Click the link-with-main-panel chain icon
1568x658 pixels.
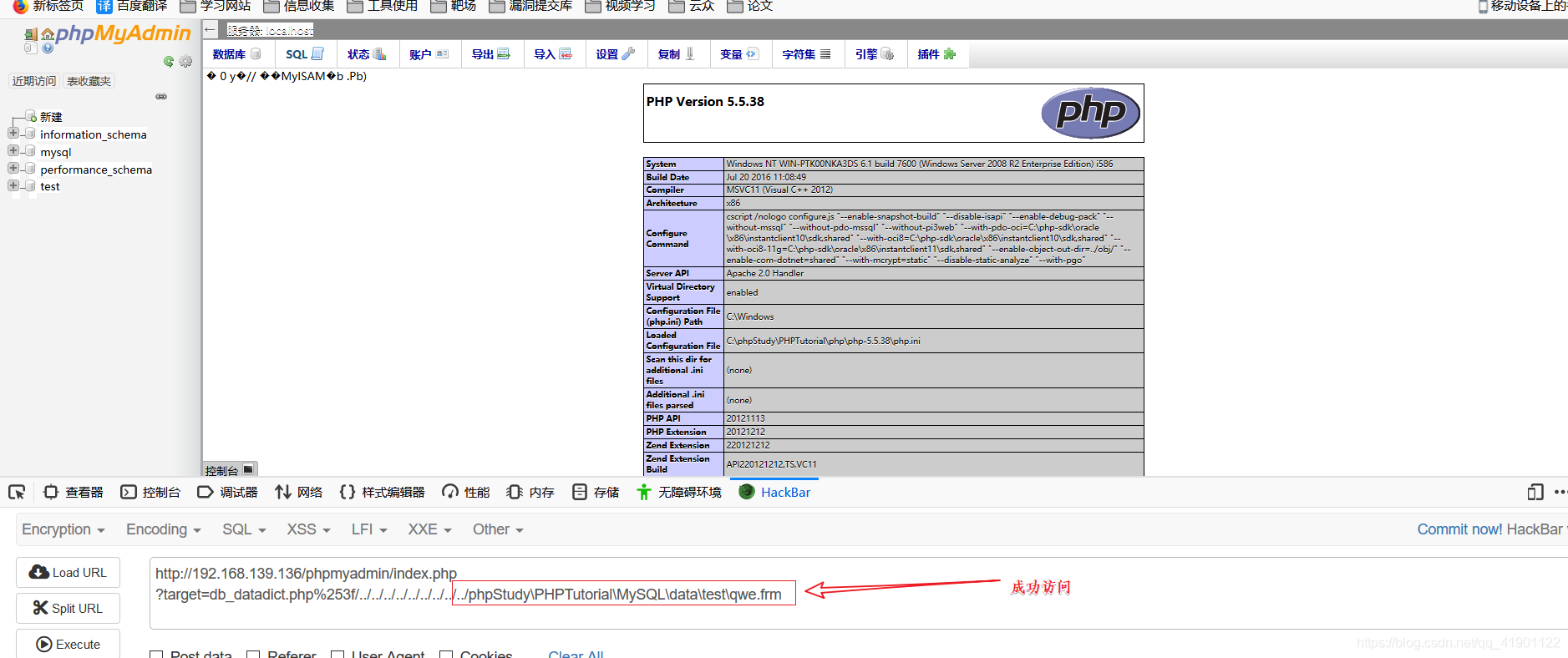coord(161,97)
